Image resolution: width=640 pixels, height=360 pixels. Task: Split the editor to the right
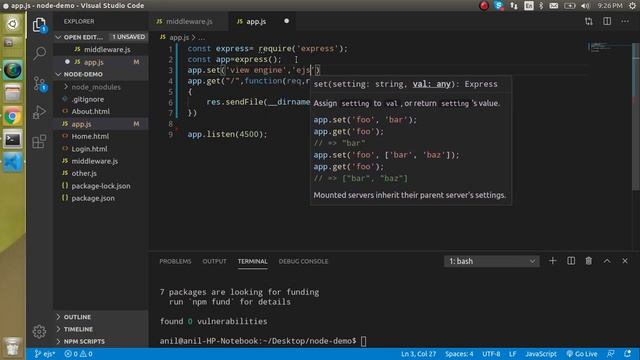(607, 21)
